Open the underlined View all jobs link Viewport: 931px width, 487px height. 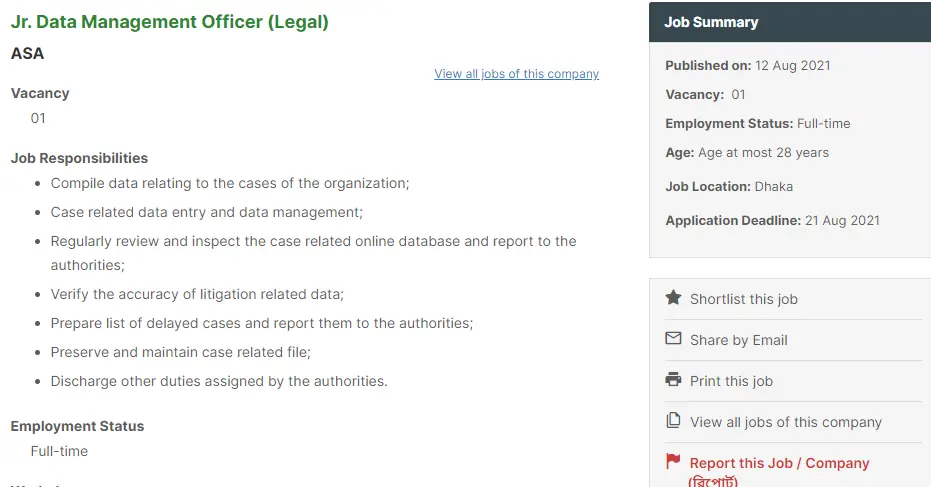click(x=517, y=74)
